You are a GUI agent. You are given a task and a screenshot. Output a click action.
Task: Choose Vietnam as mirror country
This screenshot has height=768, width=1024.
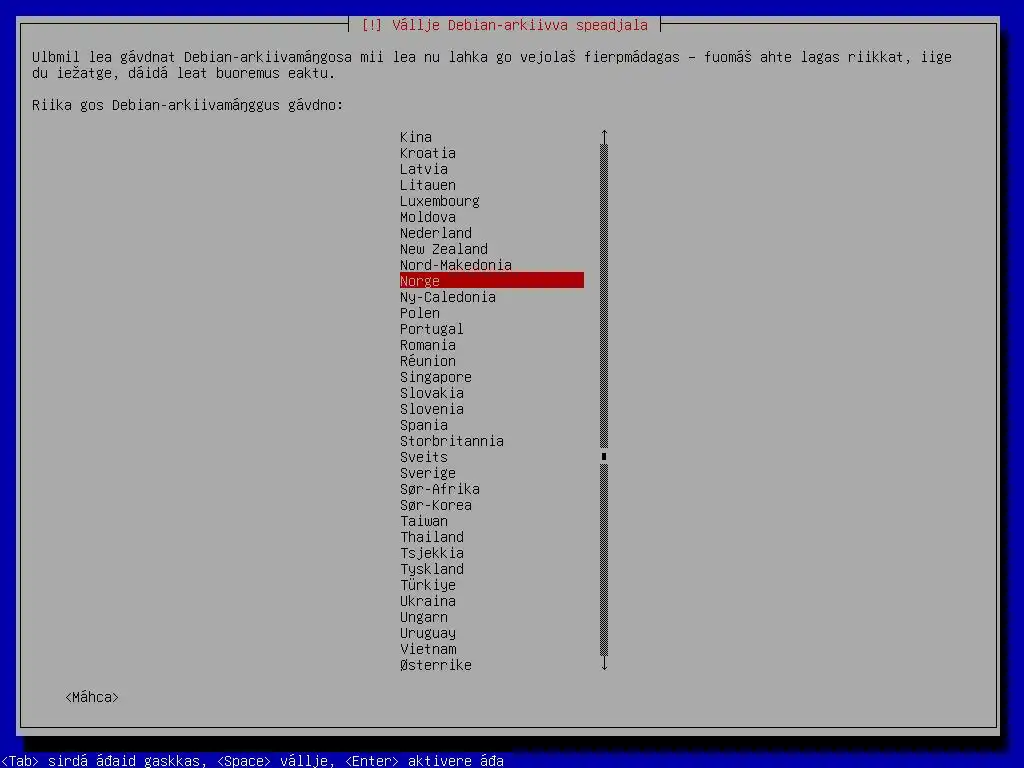tap(491, 649)
